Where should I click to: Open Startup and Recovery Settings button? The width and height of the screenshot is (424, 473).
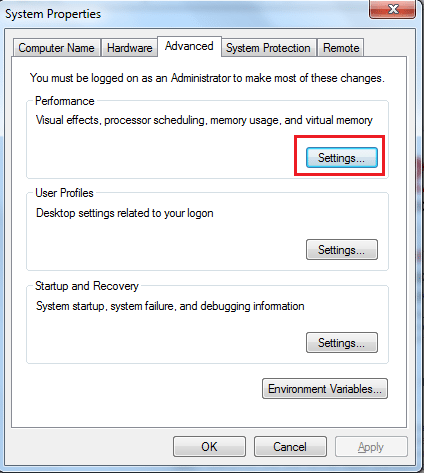[342, 342]
